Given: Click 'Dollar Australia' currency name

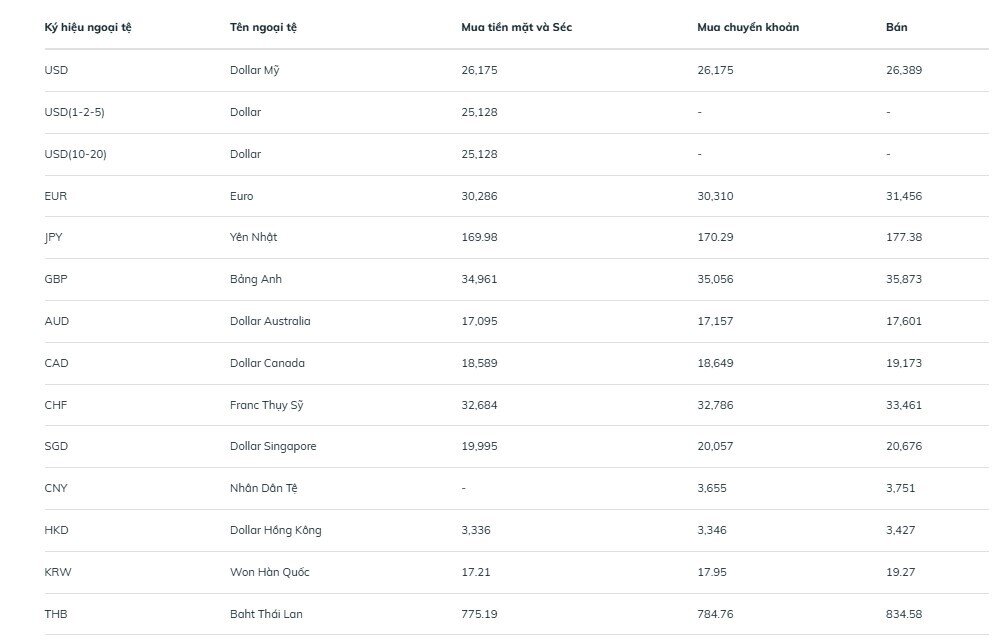Looking at the screenshot, I should coord(270,321).
